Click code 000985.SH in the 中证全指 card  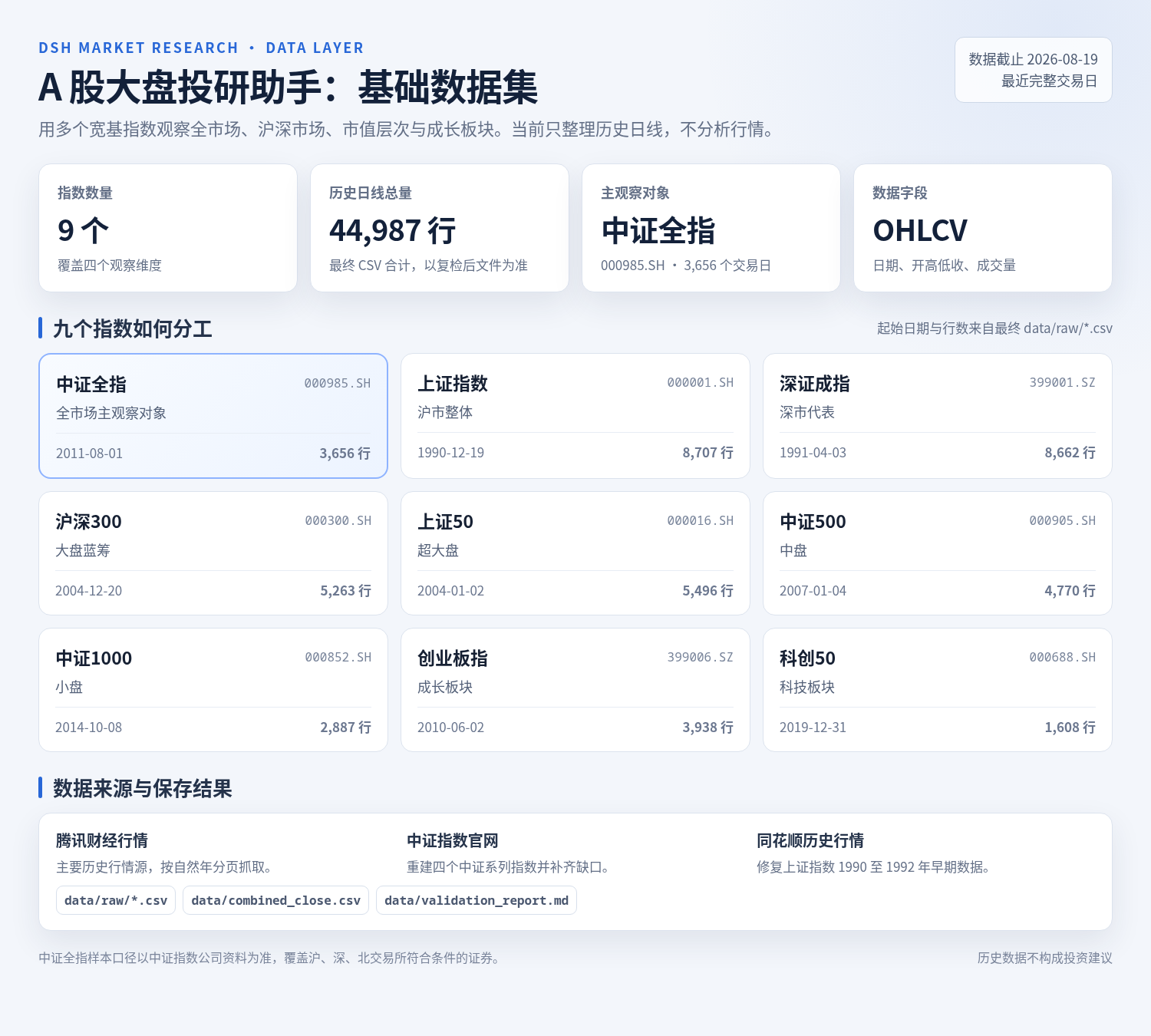[x=338, y=384]
